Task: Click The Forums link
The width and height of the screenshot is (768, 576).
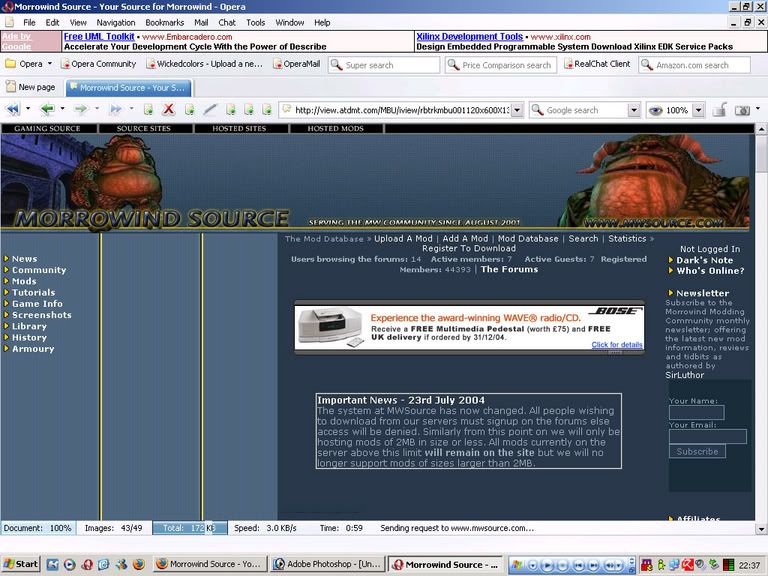Action: (x=509, y=269)
